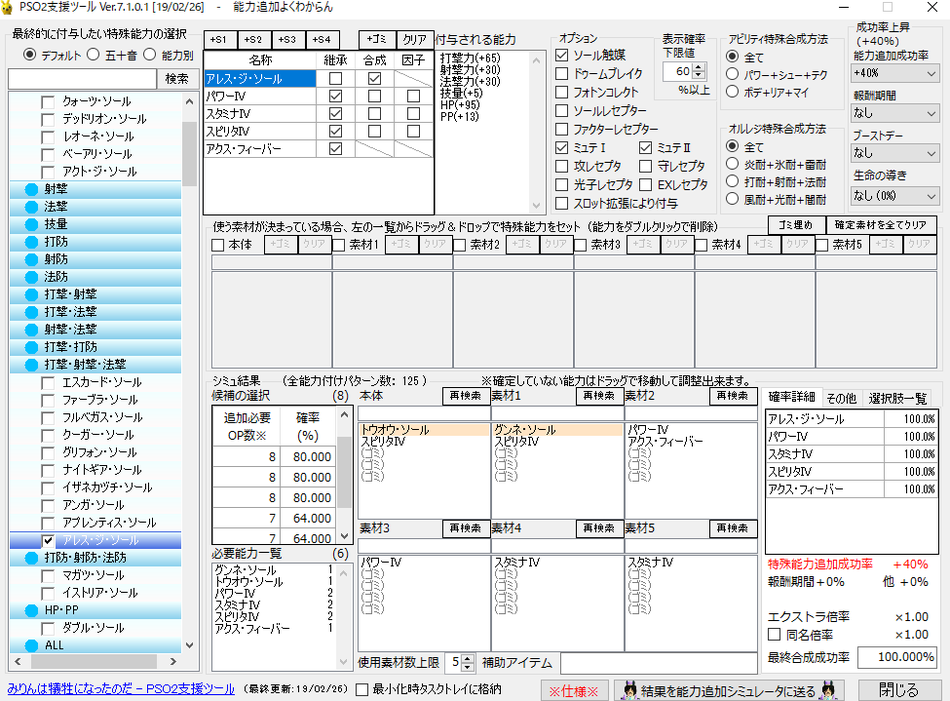Select the 能力別 sort radio button
950x701 pixels.
tap(149, 55)
